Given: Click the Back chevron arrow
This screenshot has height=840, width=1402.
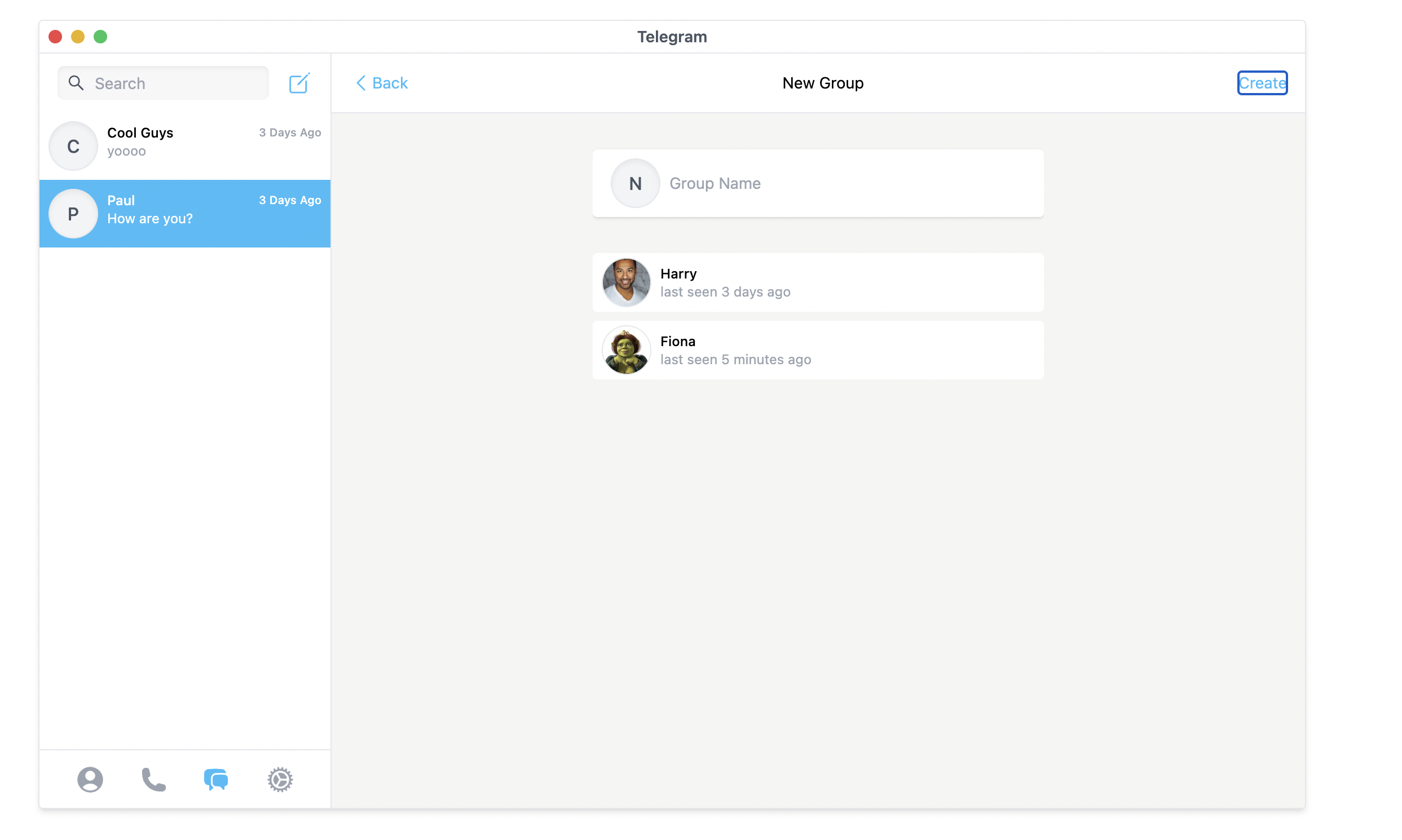Looking at the screenshot, I should tap(361, 83).
